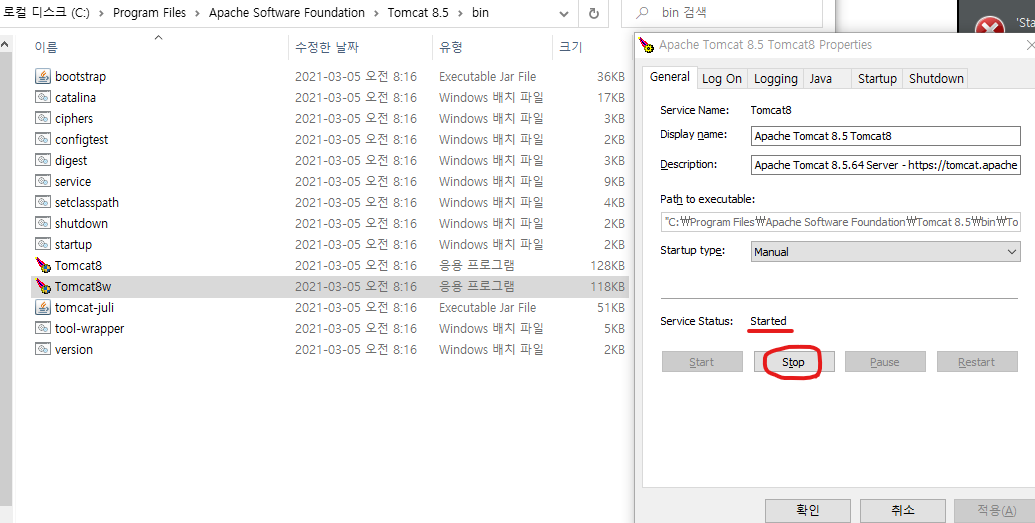Select the catalina file name

click(75, 97)
